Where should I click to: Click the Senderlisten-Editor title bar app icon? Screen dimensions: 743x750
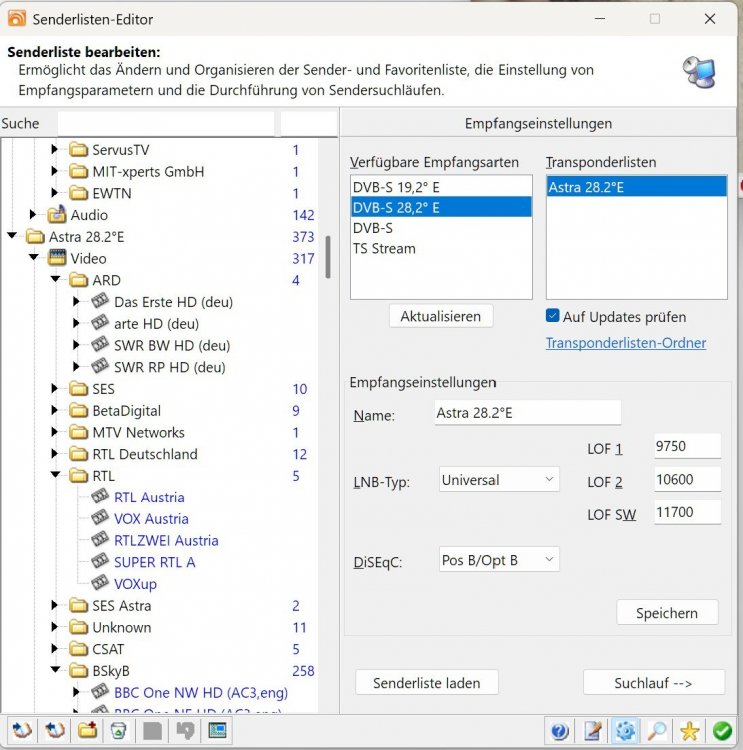17,18
